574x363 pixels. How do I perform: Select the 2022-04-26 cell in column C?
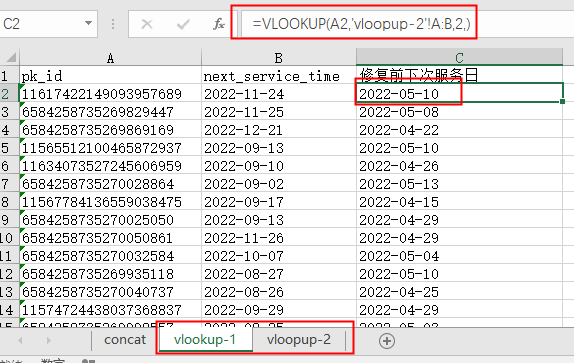tap(459, 165)
